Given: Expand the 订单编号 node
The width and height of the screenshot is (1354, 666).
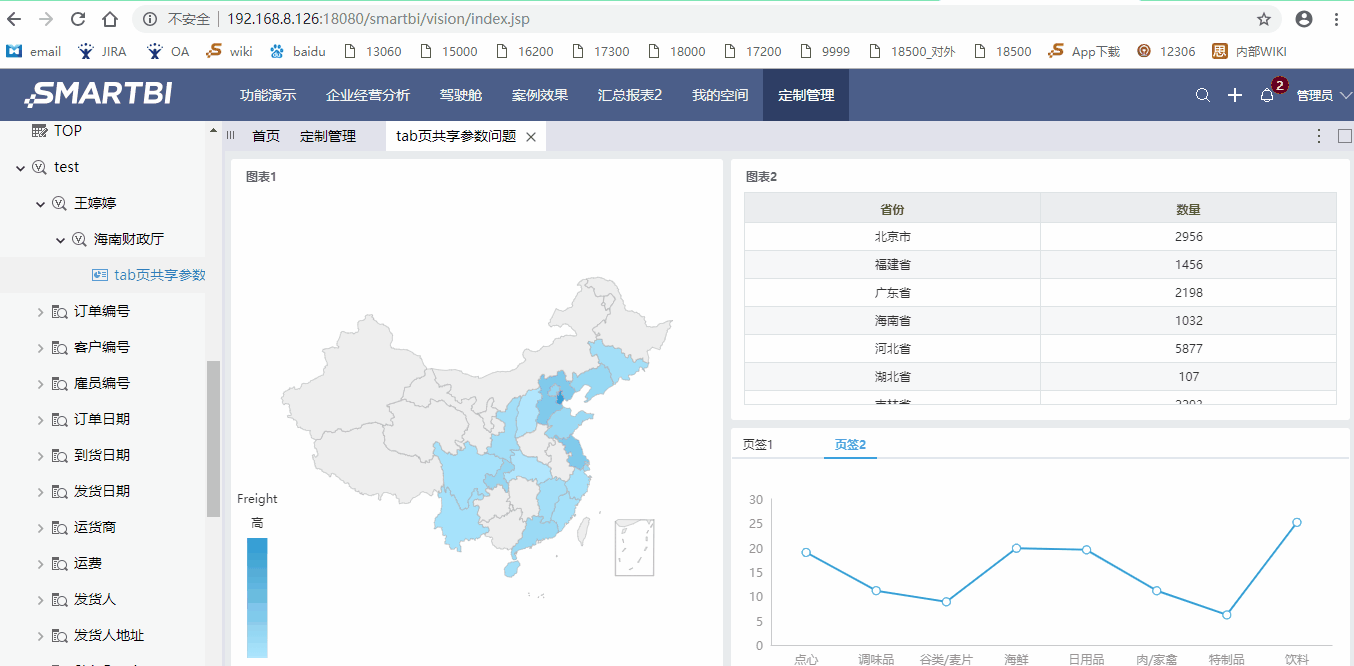Looking at the screenshot, I should click(41, 312).
